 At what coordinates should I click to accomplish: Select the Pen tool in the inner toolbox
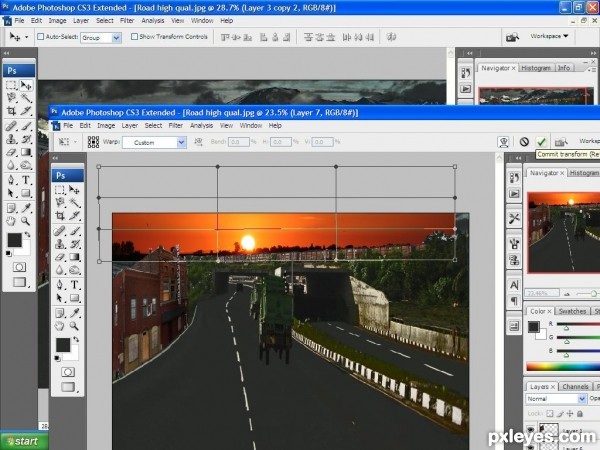coord(60,285)
